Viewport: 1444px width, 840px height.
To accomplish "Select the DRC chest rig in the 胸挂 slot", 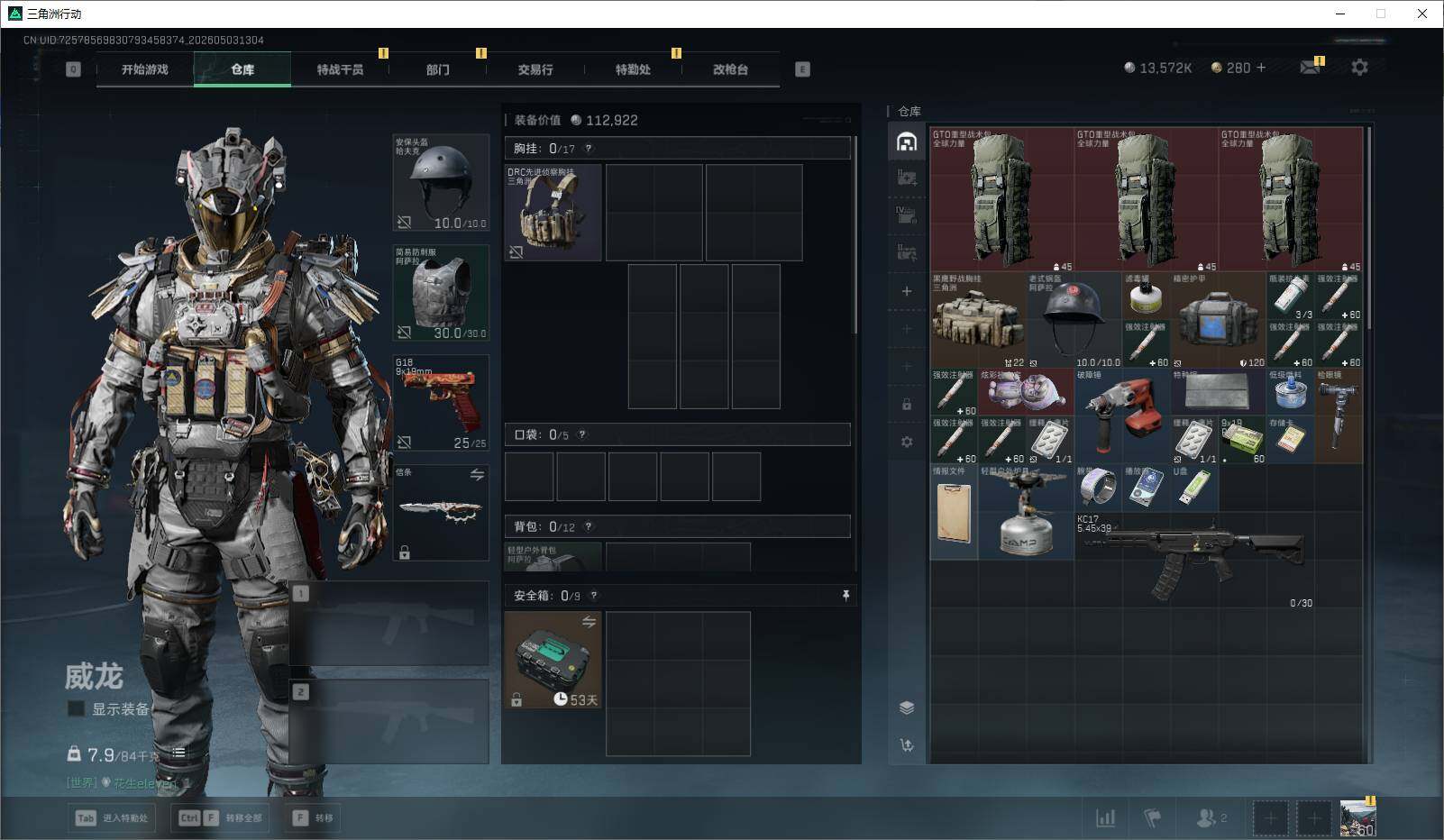I will pyautogui.click(x=553, y=213).
